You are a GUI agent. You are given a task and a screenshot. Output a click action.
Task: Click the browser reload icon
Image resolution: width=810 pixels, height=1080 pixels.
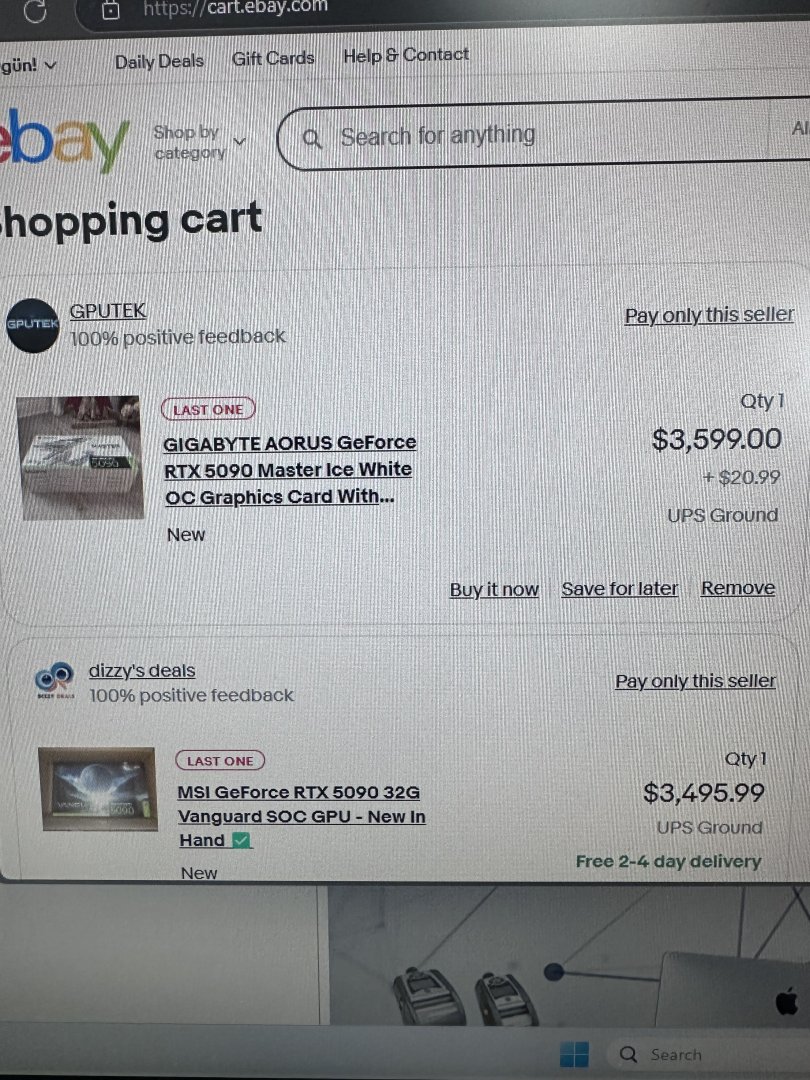(36, 10)
